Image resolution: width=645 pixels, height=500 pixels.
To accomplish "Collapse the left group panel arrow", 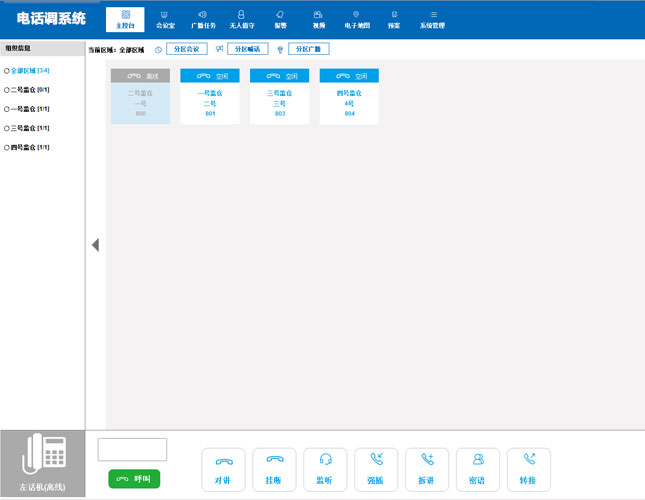I will pyautogui.click(x=96, y=245).
